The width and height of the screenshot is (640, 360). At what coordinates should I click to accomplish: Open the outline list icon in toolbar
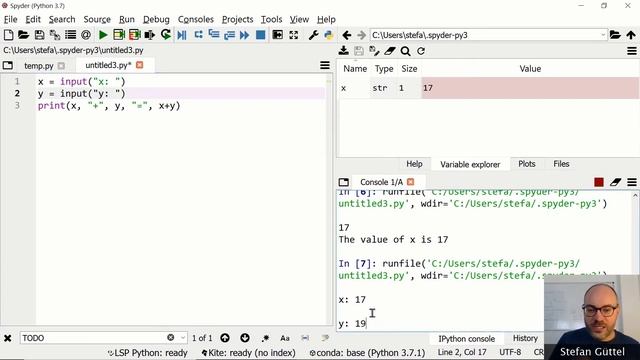70,35
